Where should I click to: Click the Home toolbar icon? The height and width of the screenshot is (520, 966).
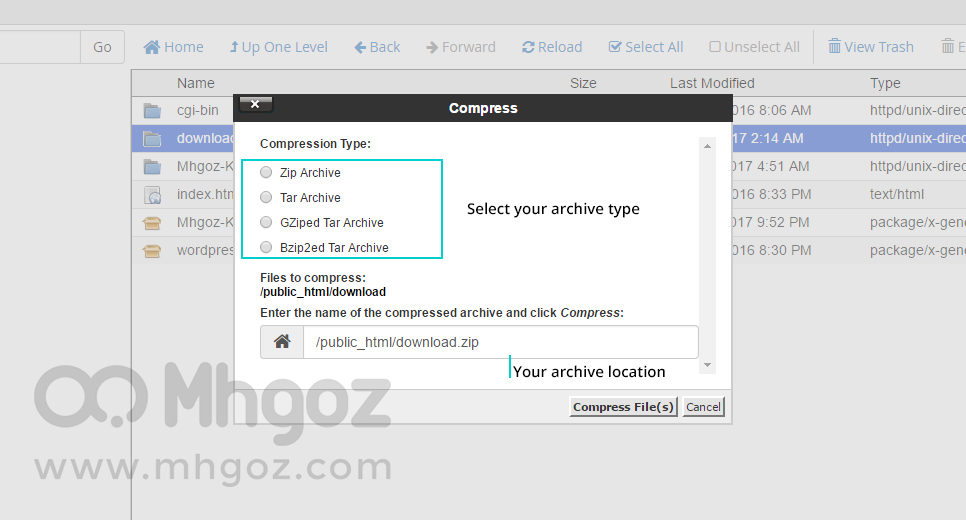[152, 47]
